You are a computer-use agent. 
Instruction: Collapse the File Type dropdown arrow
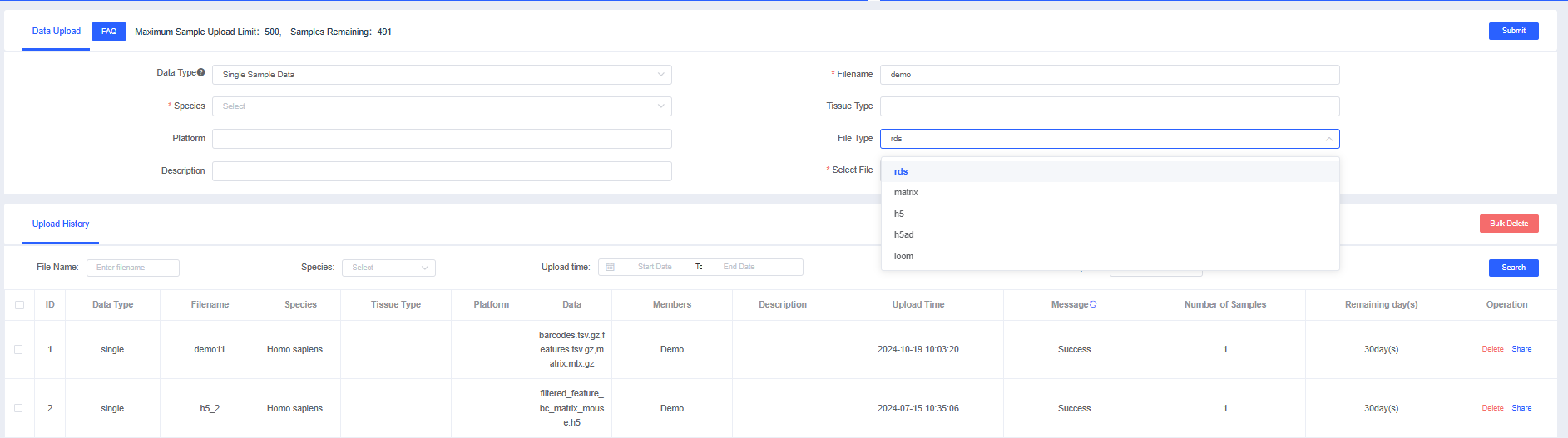1328,139
